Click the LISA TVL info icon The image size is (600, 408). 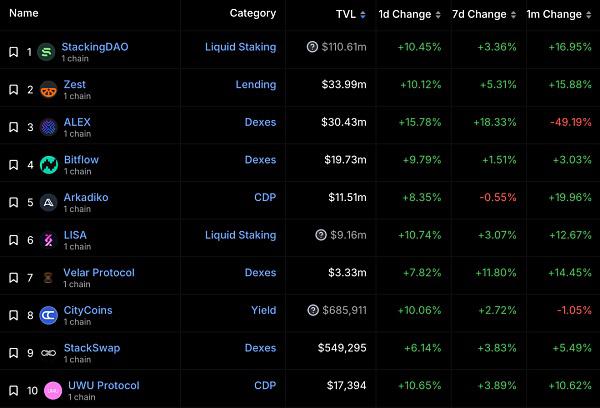coord(321,235)
